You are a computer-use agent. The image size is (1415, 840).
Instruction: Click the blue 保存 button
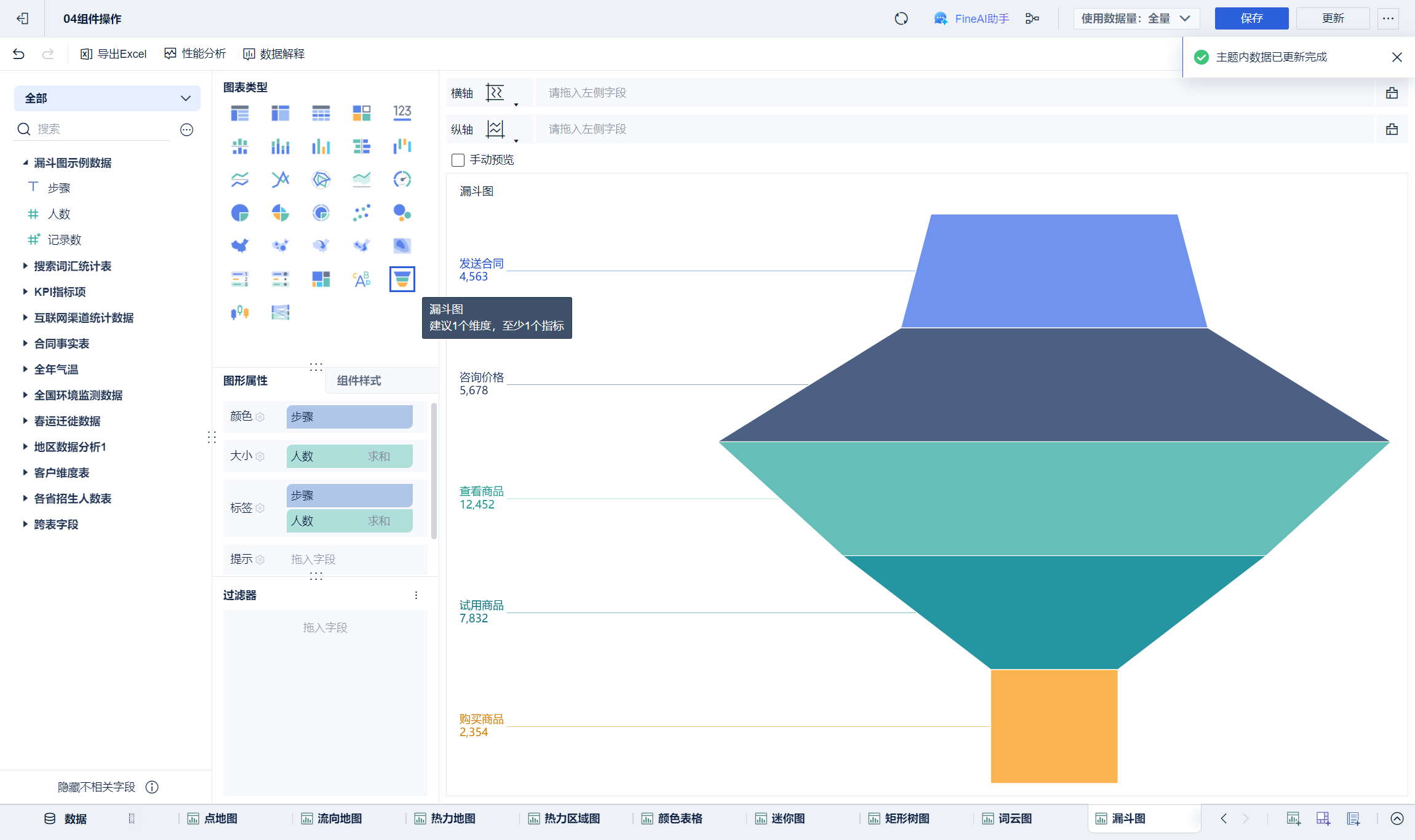[x=1251, y=18]
